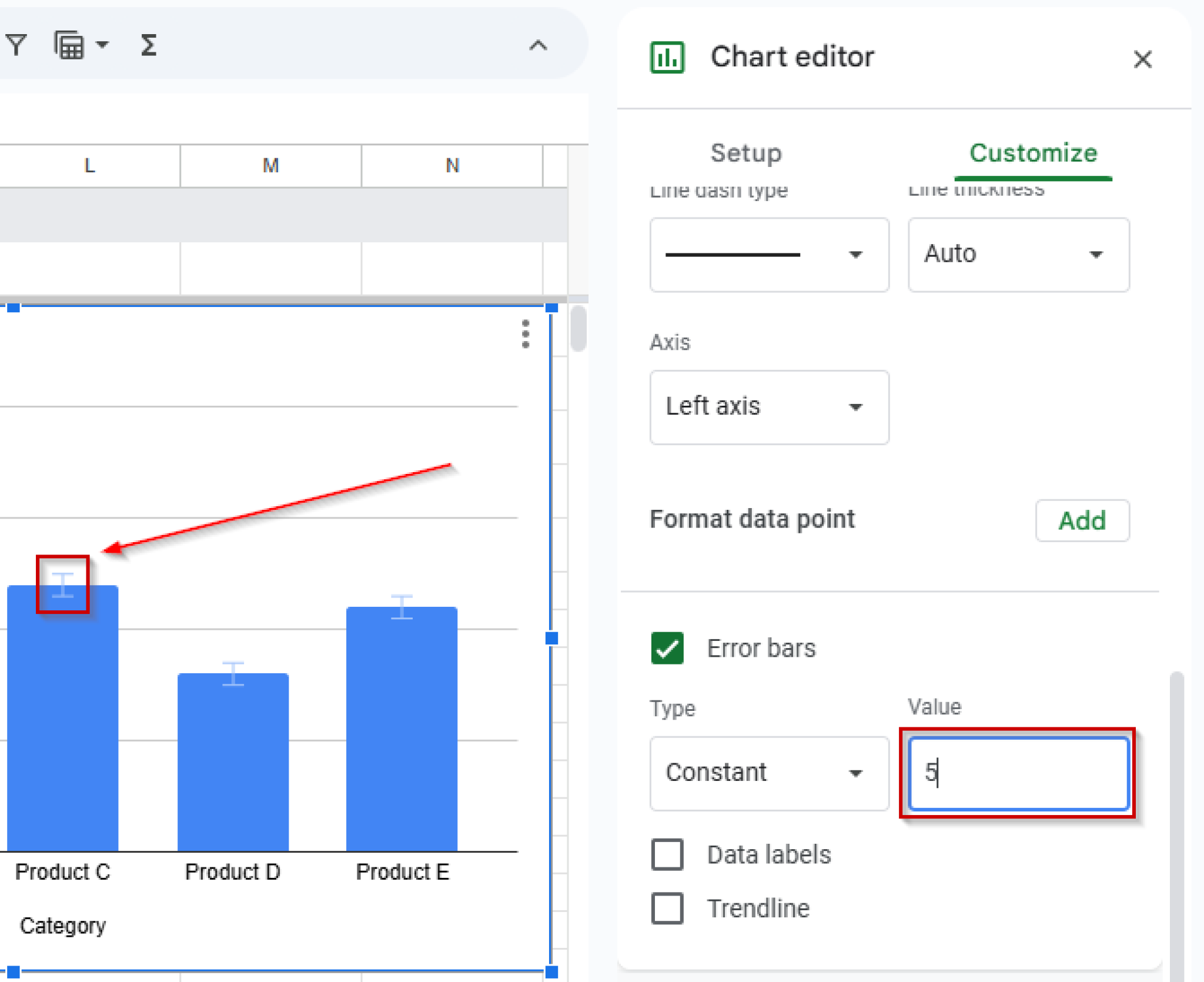Click the sigma functions icon
Viewport: 1204px width, 982px height.
coord(149,44)
